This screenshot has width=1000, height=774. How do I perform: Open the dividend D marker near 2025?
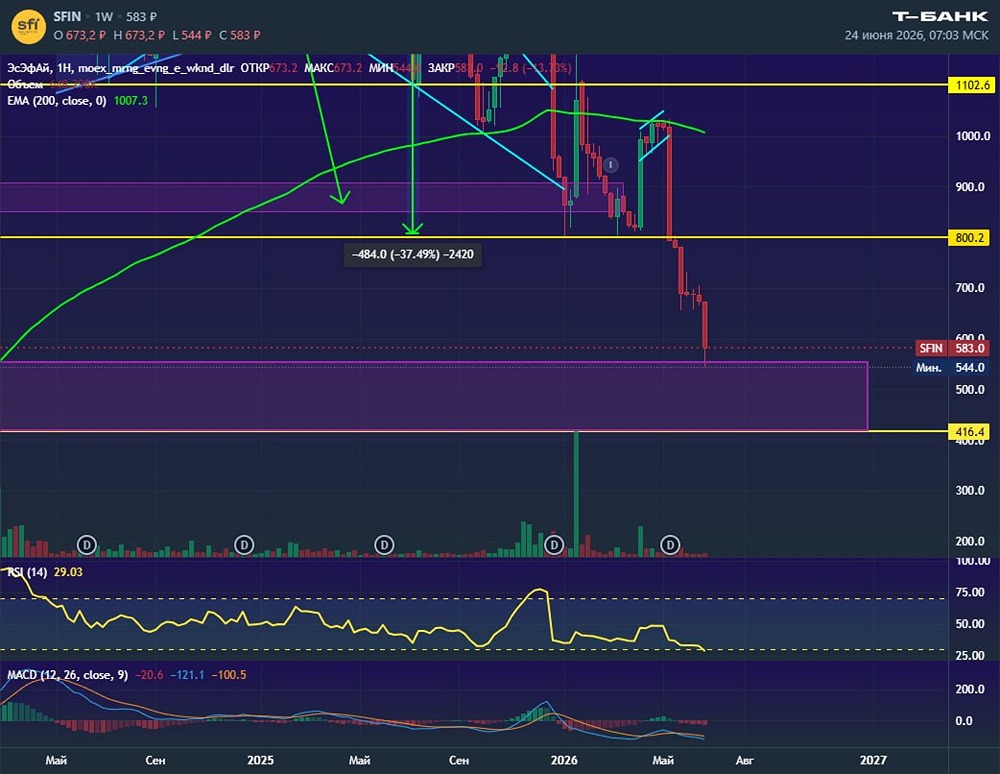pyautogui.click(x=244, y=545)
